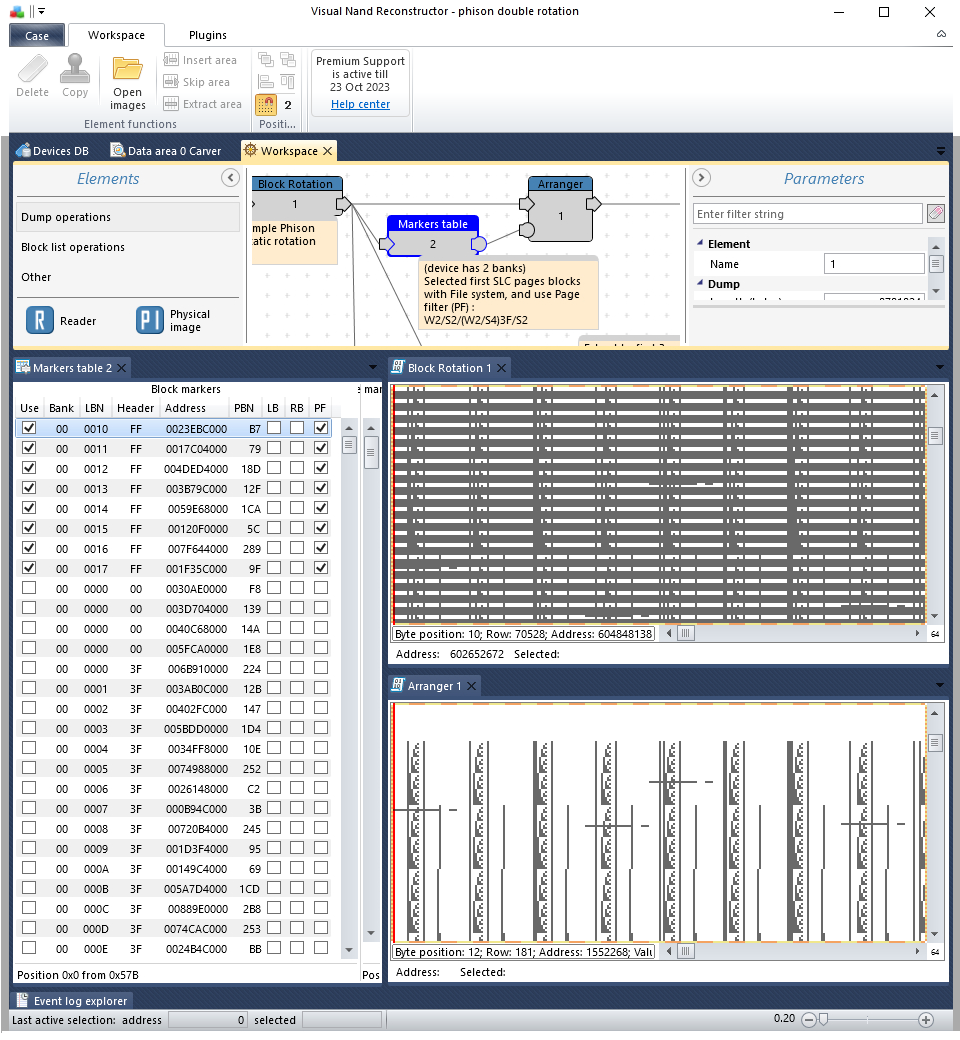Click the Insert area icon
The image size is (960, 1040).
171,60
